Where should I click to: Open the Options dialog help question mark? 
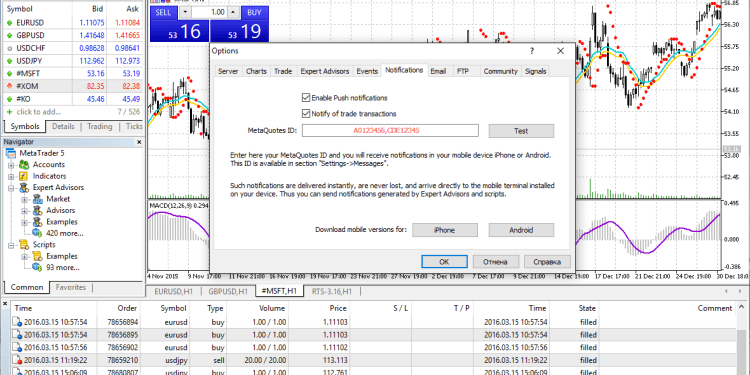pos(532,51)
